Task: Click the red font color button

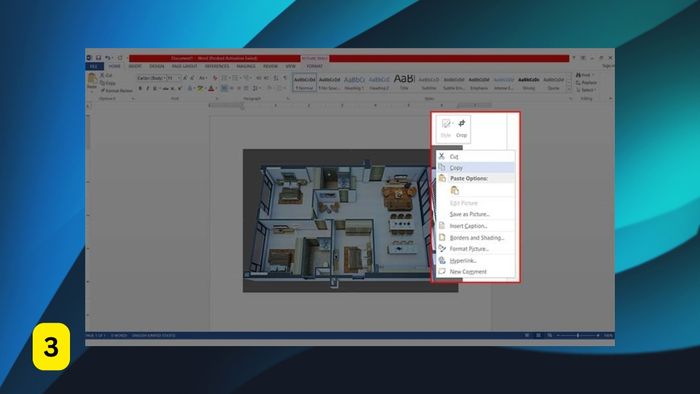Action: coord(211,89)
